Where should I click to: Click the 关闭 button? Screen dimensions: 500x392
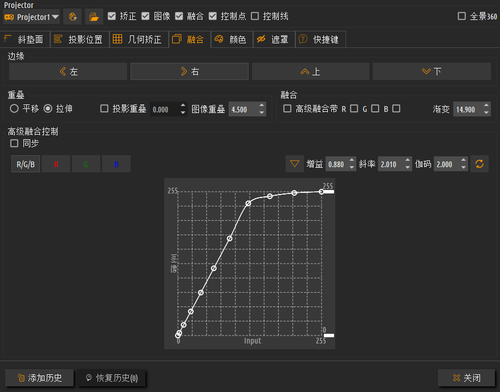466,378
